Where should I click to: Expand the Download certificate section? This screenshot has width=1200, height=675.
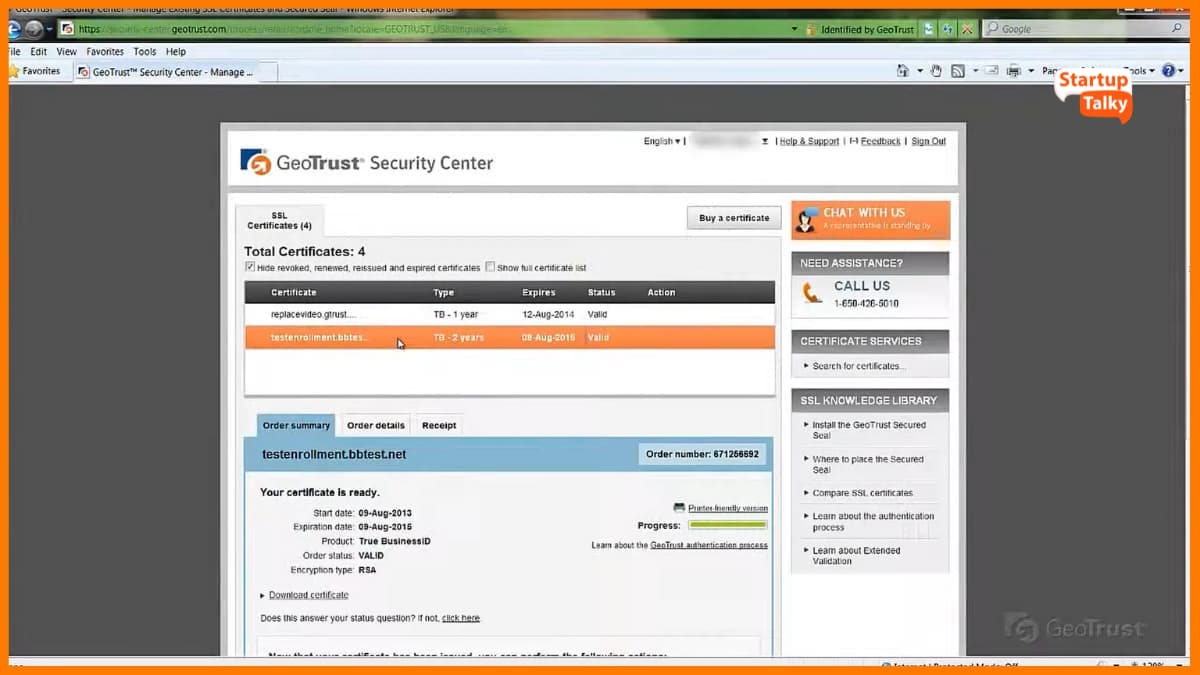point(307,594)
